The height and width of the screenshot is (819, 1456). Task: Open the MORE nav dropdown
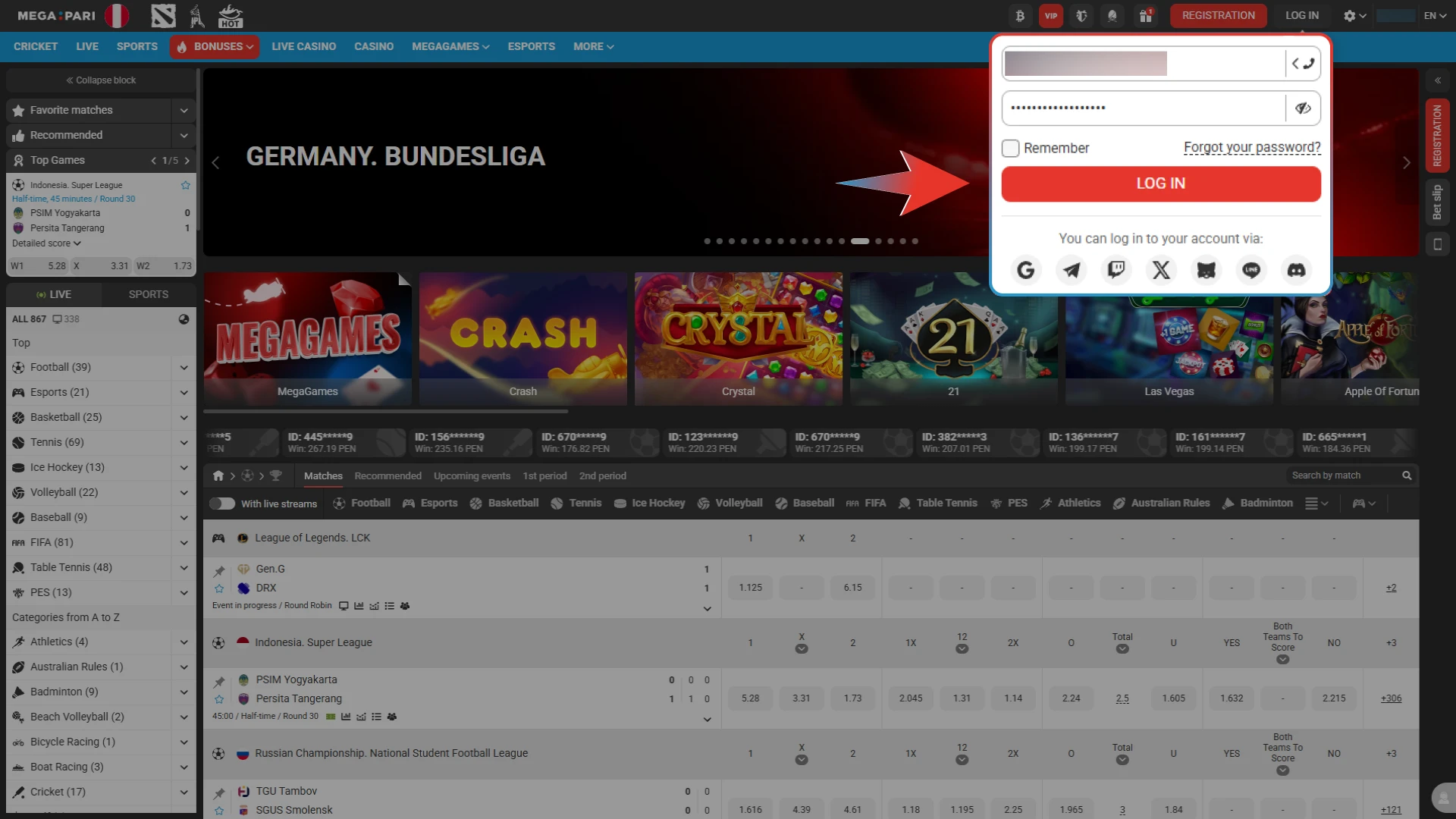(593, 46)
